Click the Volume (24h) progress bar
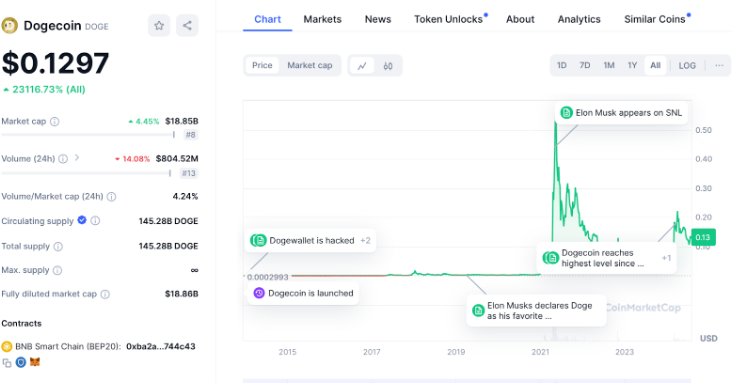The height and width of the screenshot is (383, 732). point(86,173)
